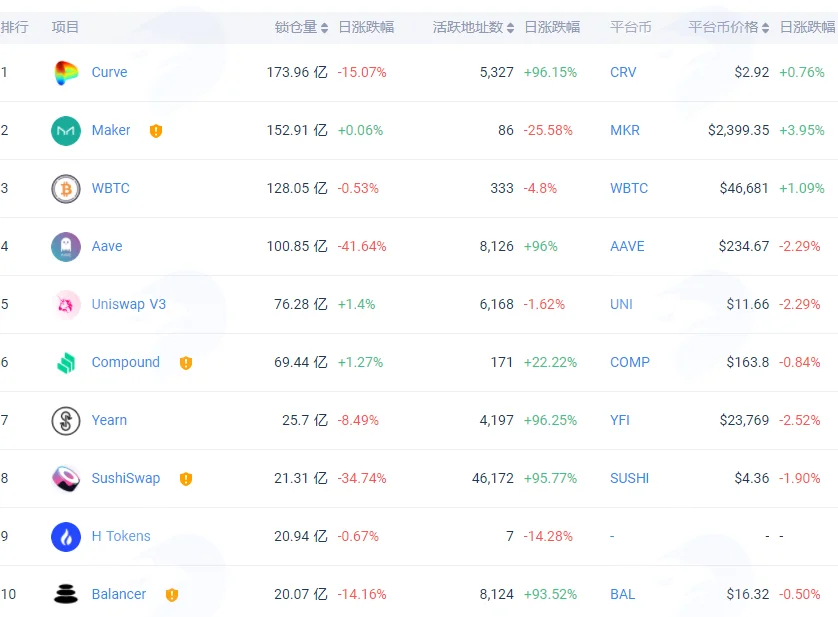
Task: Click the Compound green logo icon
Action: (x=66, y=363)
